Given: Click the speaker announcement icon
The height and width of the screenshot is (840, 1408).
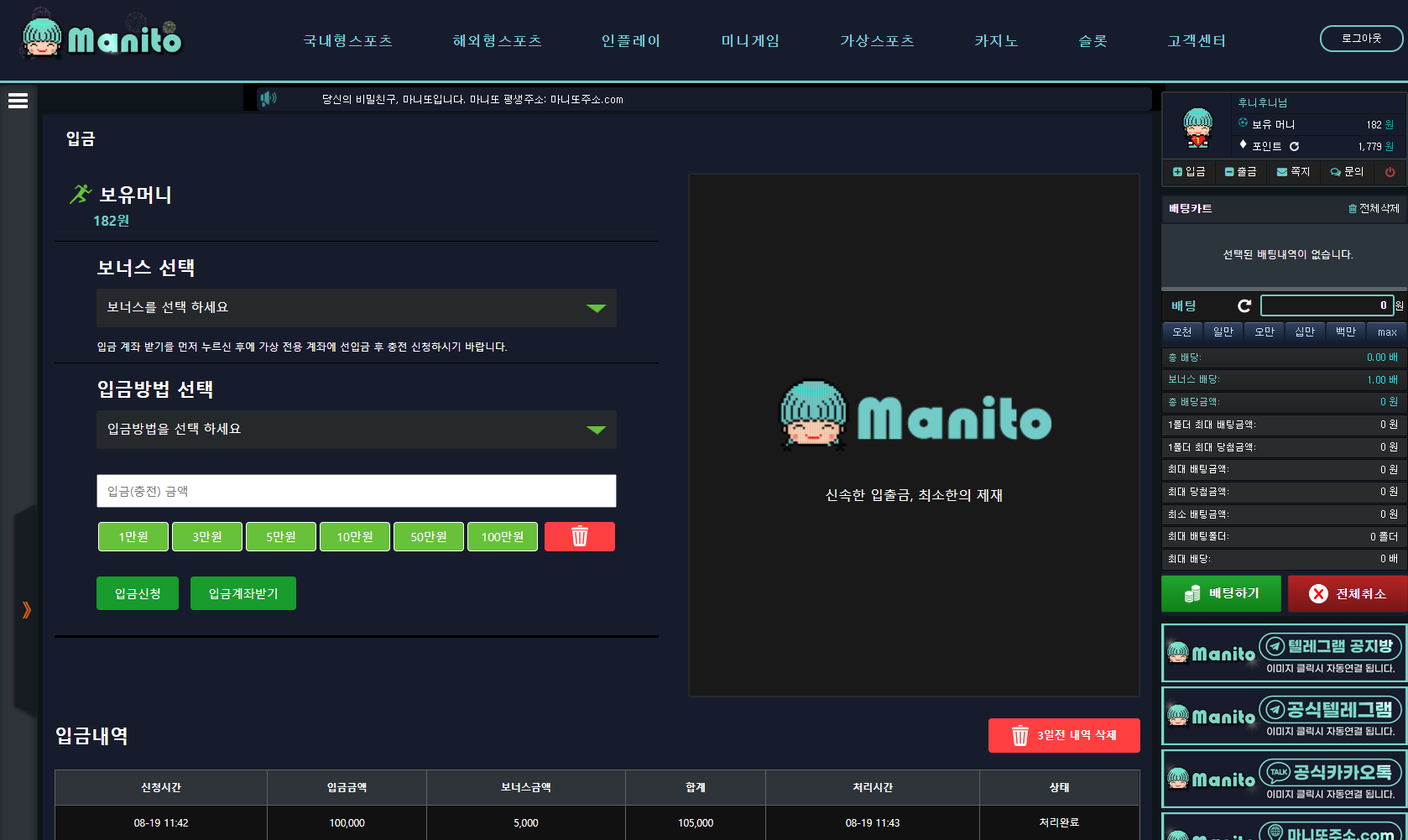Looking at the screenshot, I should tap(268, 99).
